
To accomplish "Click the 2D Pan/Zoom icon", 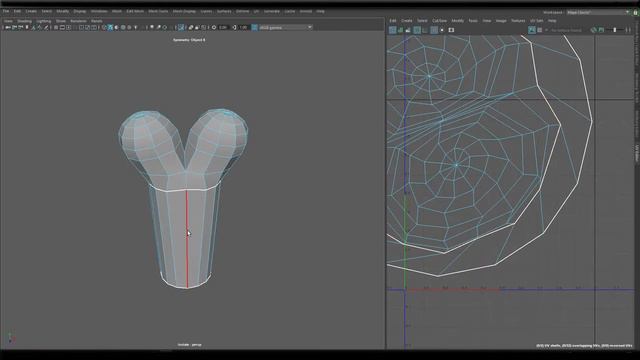I will point(40,27).
